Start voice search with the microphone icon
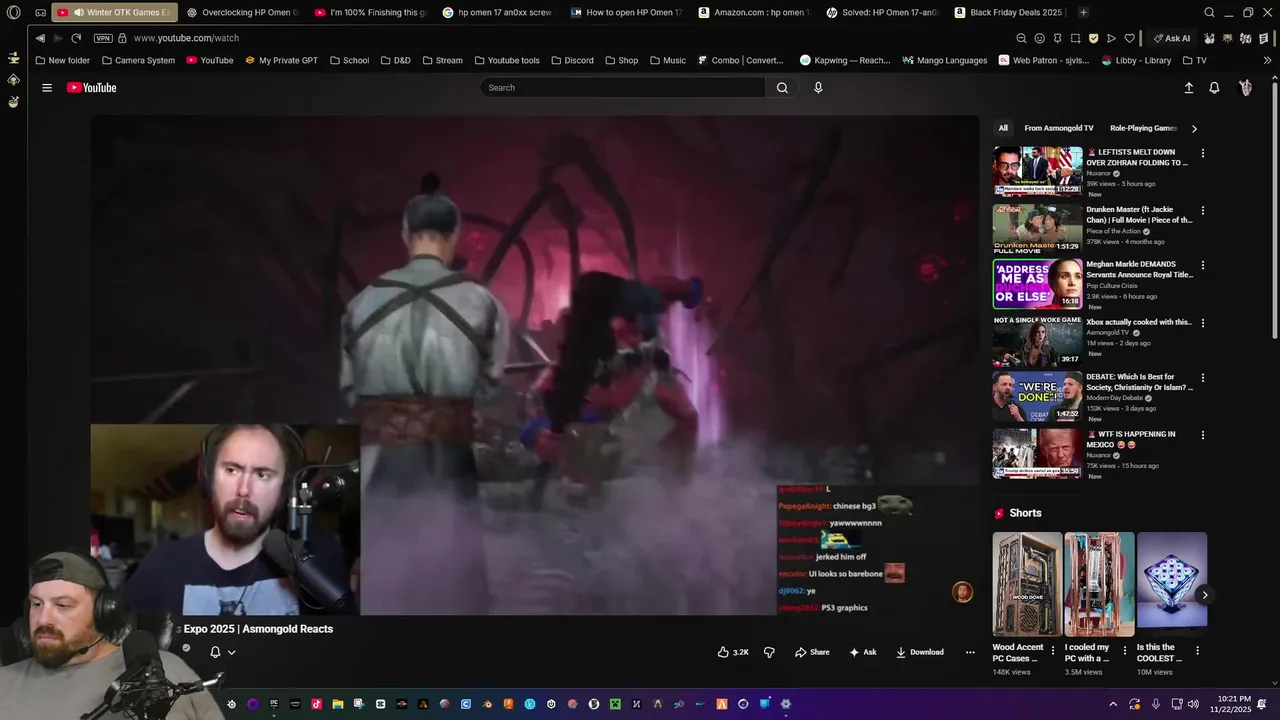 818,88
